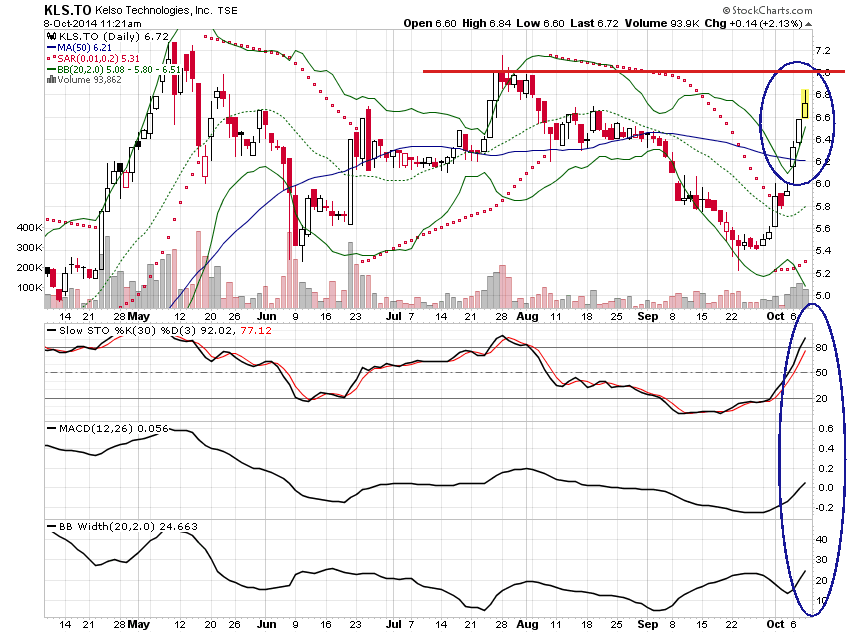The height and width of the screenshot is (633, 850).
Task: Click the Chg +0.14 (+2.13%) value
Action: click(754, 23)
